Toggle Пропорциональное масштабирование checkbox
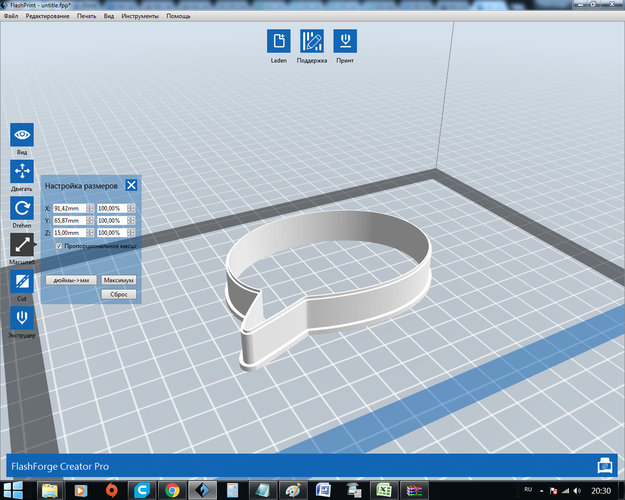The width and height of the screenshot is (625, 500). point(59,246)
